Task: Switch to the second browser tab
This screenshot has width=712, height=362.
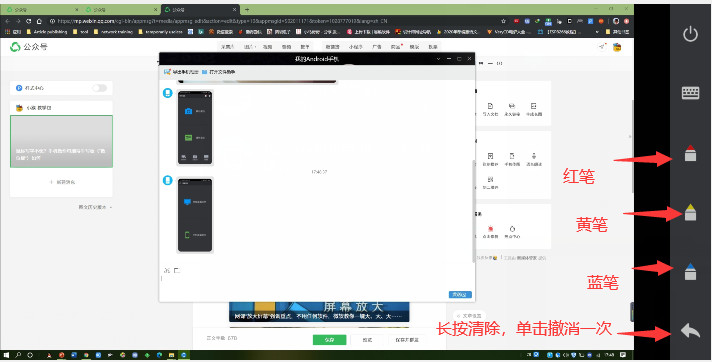Action: point(121,10)
